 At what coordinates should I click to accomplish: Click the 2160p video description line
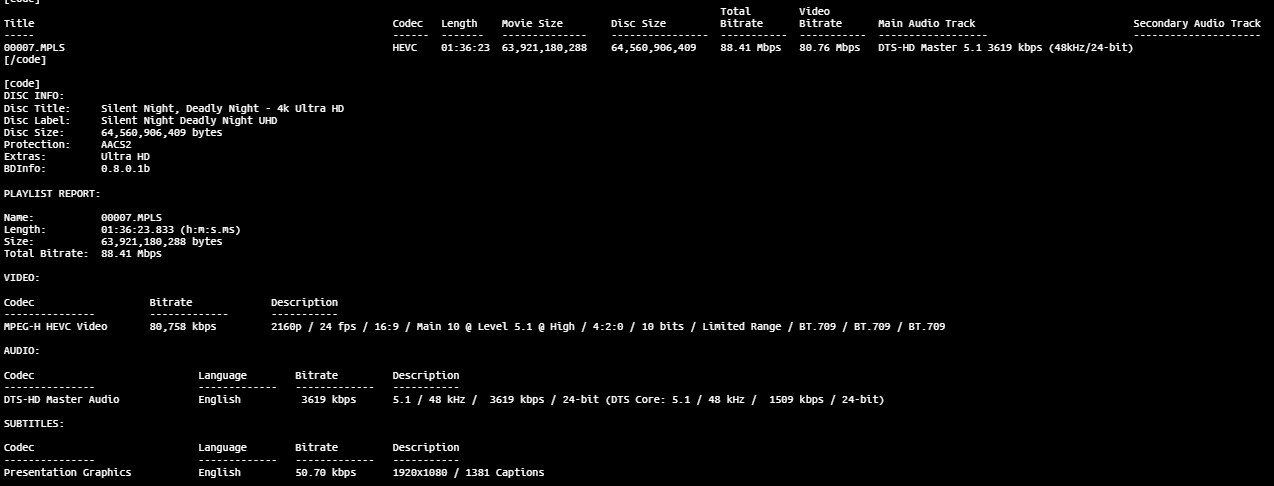[607, 326]
